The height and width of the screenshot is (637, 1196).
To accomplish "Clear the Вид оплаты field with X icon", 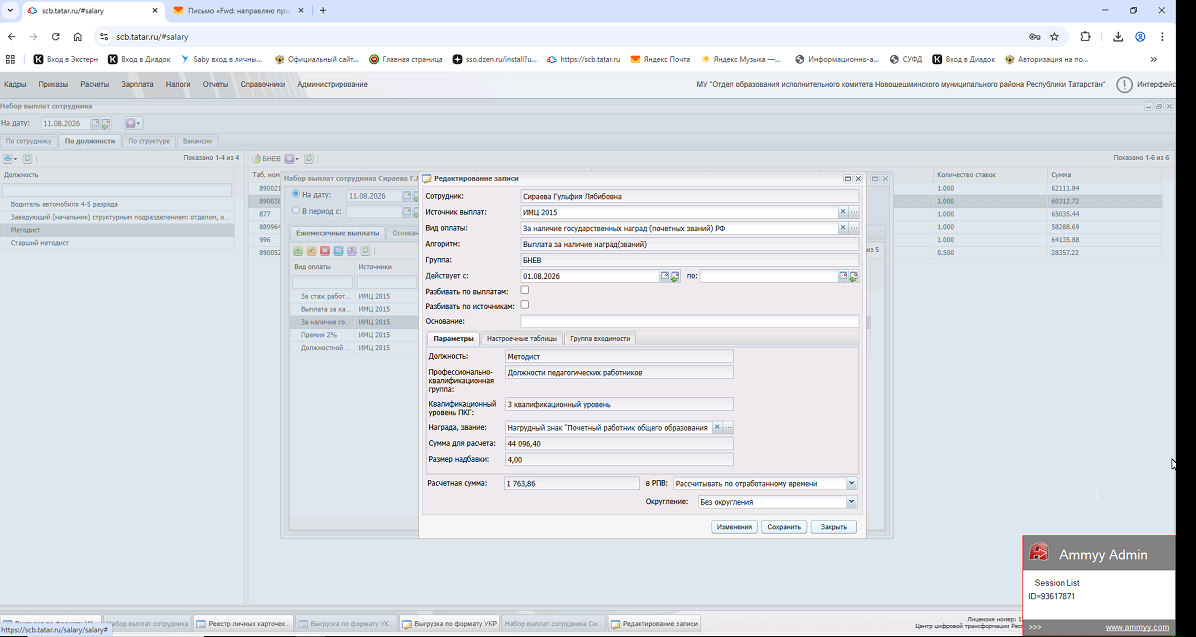I will pos(843,228).
